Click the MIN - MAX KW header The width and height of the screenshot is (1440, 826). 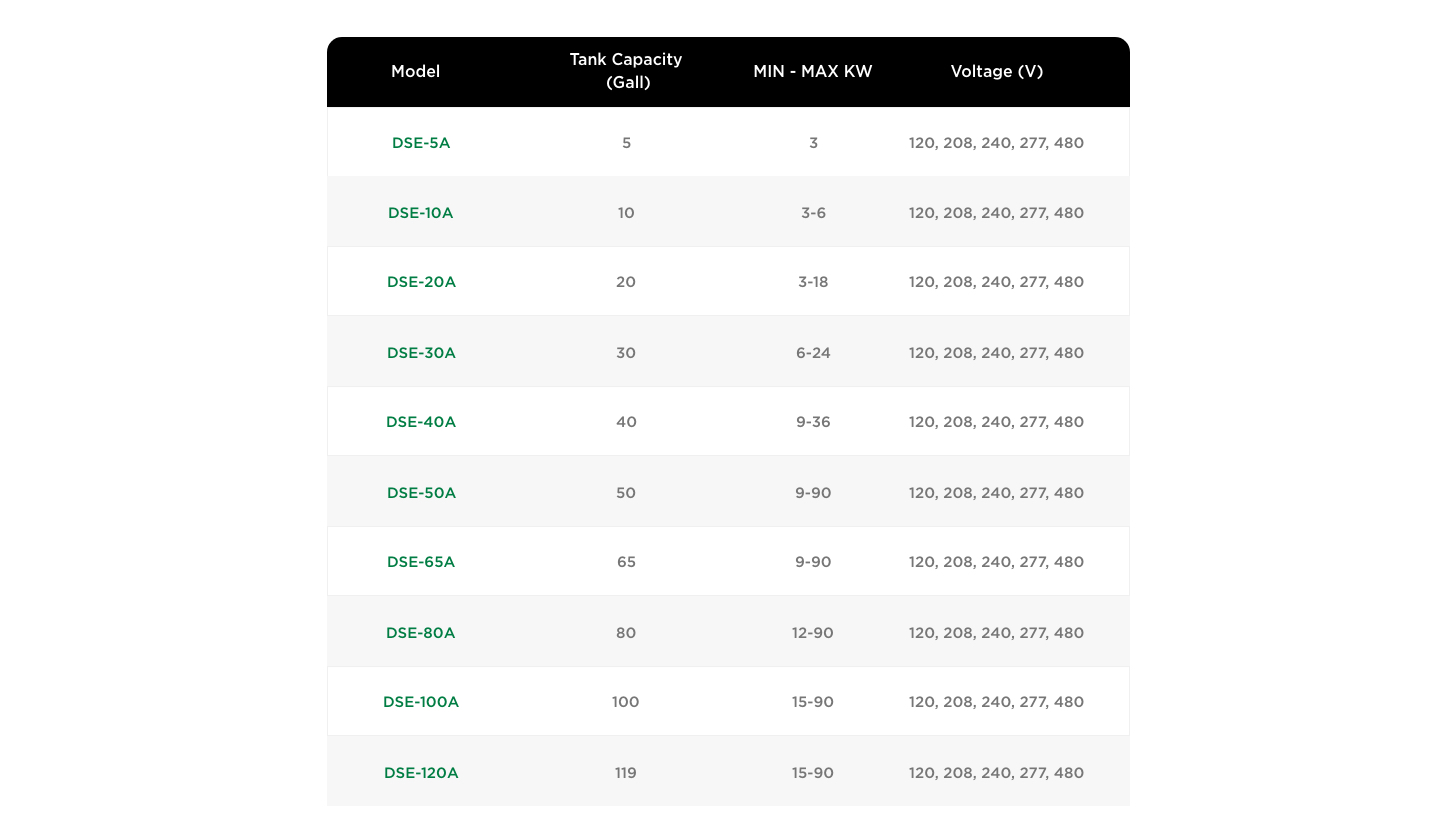coord(813,72)
